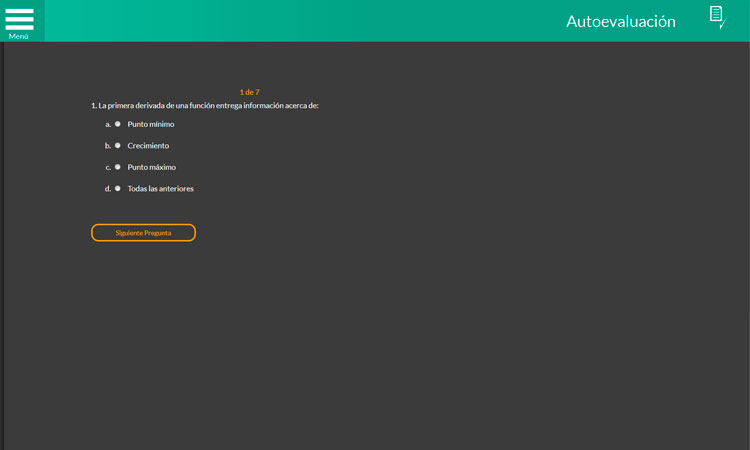Click the "1 de 7" progress counter

pos(249,92)
